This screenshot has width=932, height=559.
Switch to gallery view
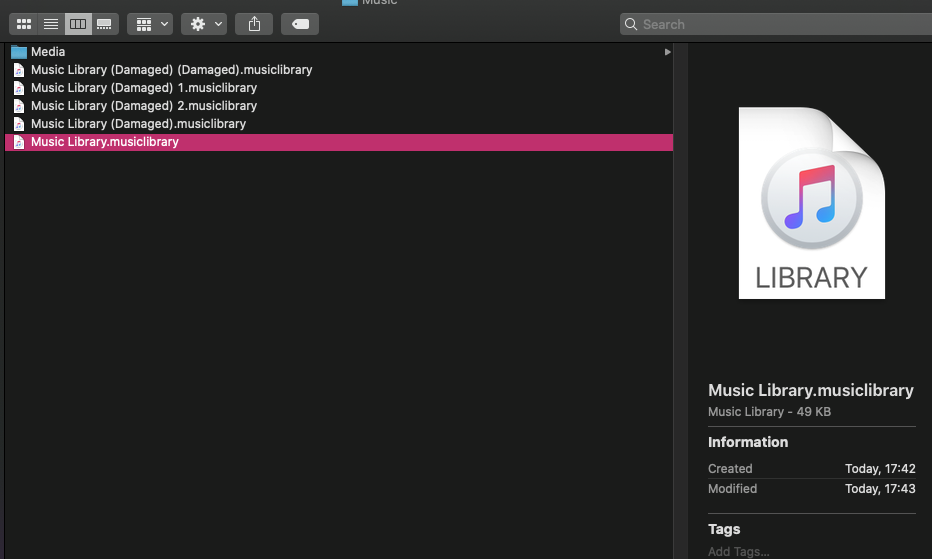point(105,24)
